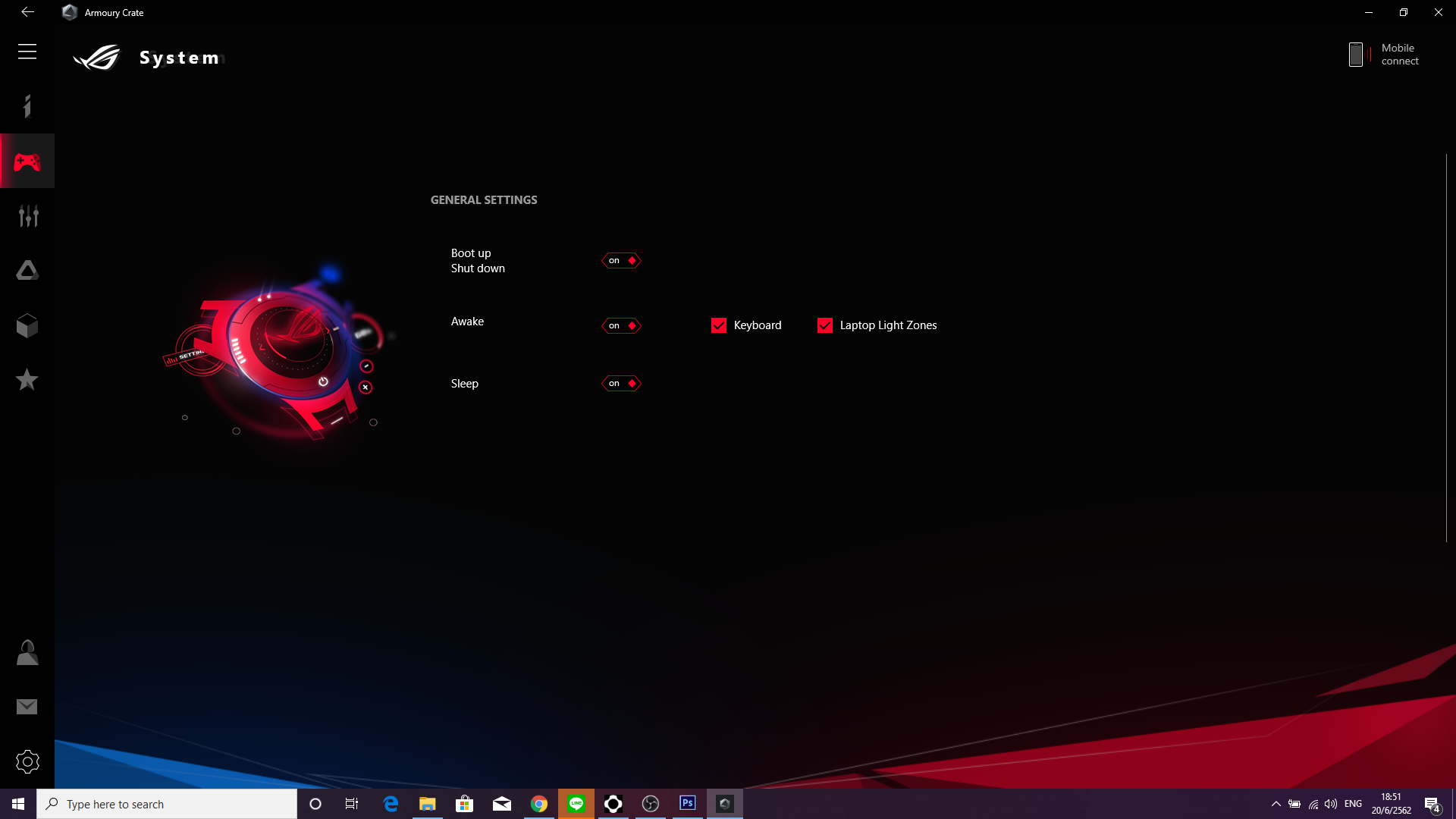Click the Armoury Crate taskbar icon
Screen dimensions: 1456x819
[x=725, y=804]
